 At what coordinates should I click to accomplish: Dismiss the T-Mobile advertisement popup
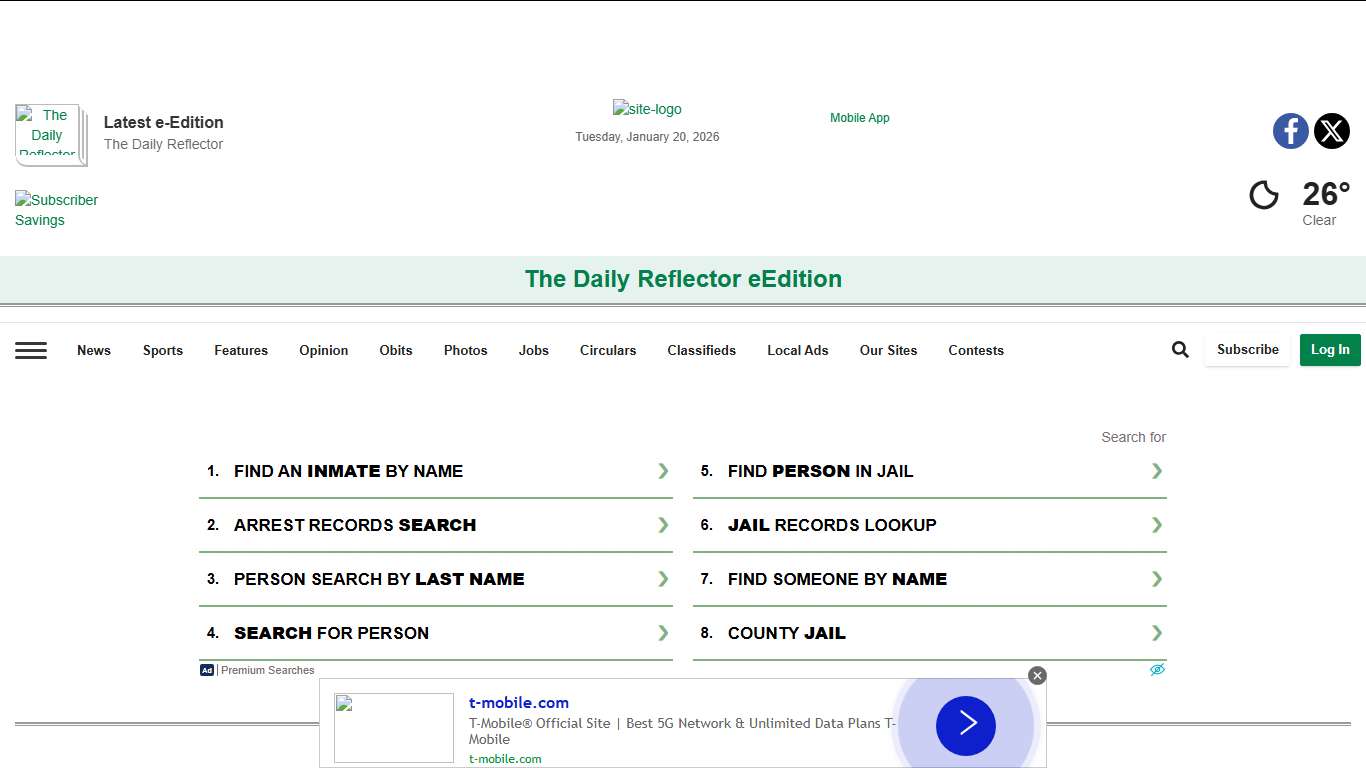pos(1037,675)
